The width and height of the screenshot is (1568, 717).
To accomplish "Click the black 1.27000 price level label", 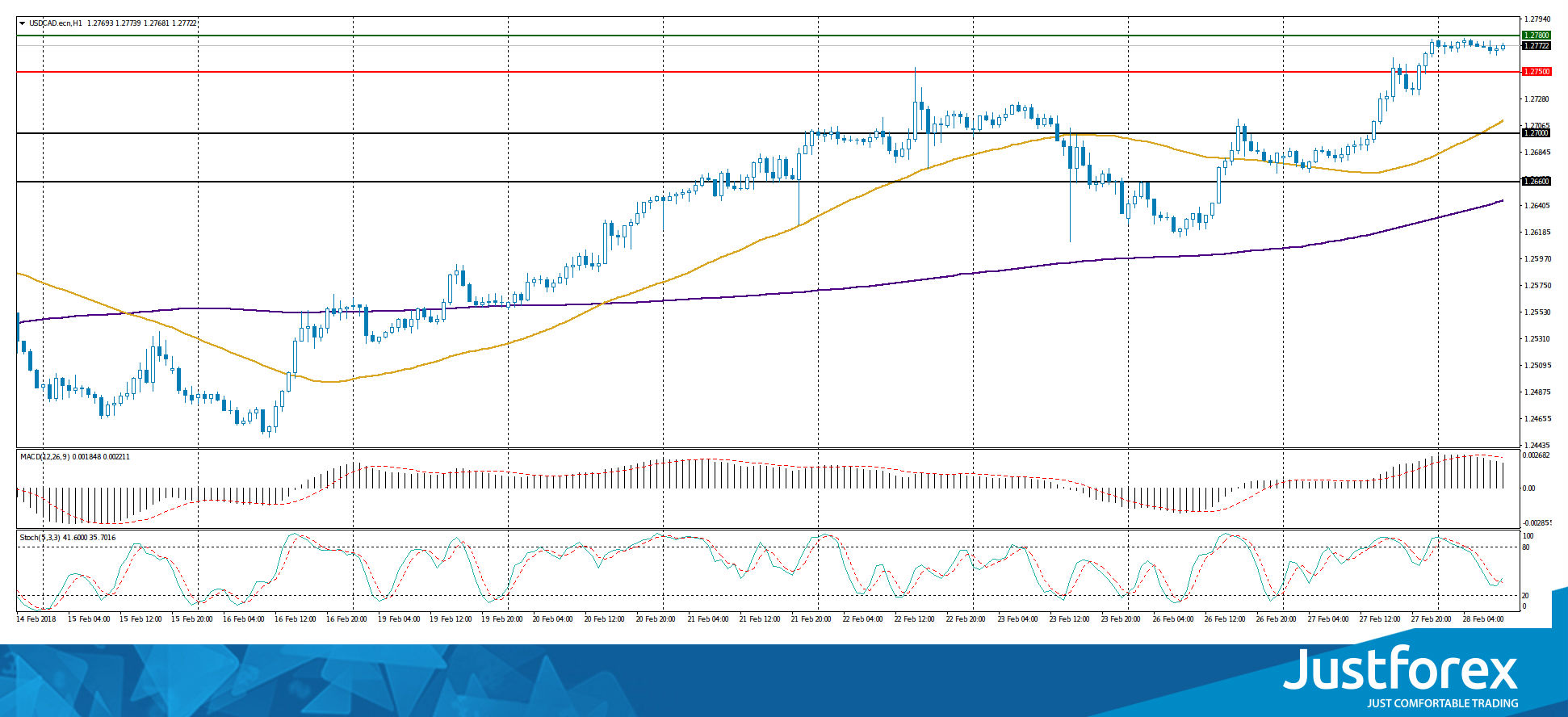I will [1536, 133].
